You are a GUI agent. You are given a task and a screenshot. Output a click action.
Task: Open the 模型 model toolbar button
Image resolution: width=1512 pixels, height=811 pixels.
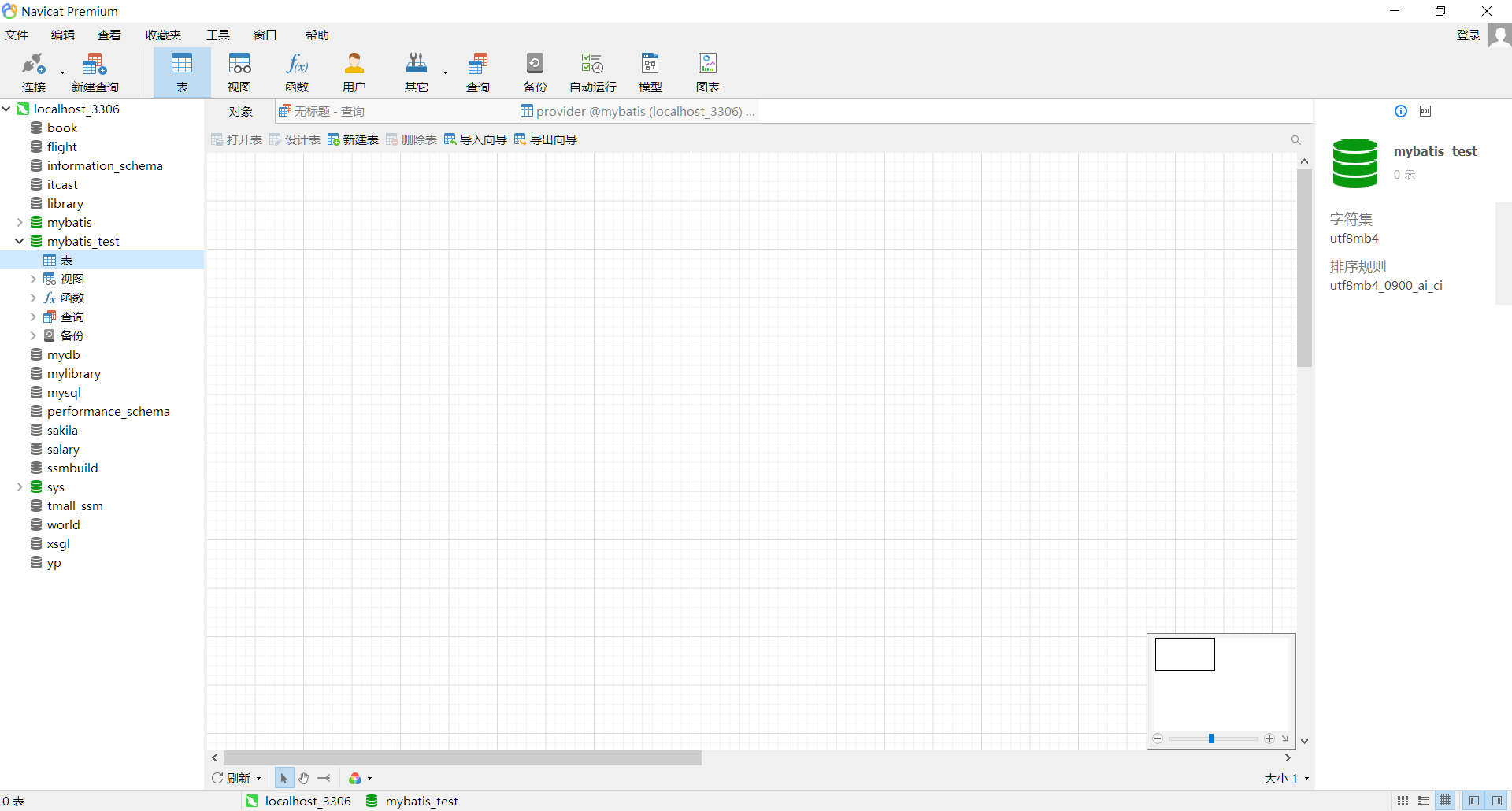pos(650,72)
